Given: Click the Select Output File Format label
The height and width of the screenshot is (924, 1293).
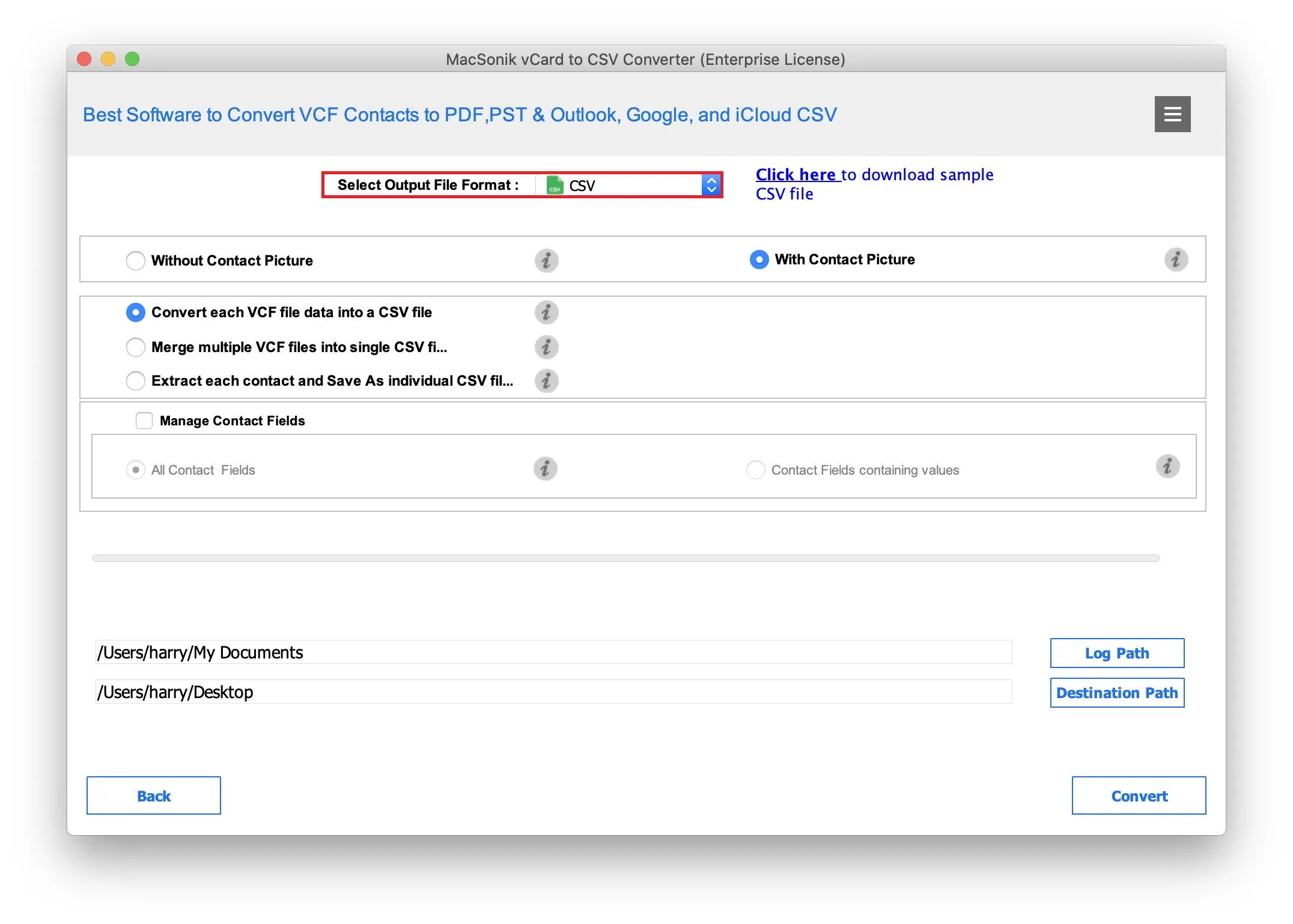Looking at the screenshot, I should point(428,185).
